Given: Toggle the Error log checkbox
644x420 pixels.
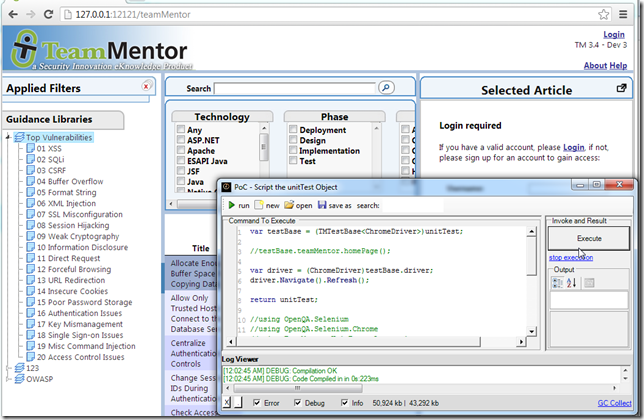Looking at the screenshot, I should 256,402.
